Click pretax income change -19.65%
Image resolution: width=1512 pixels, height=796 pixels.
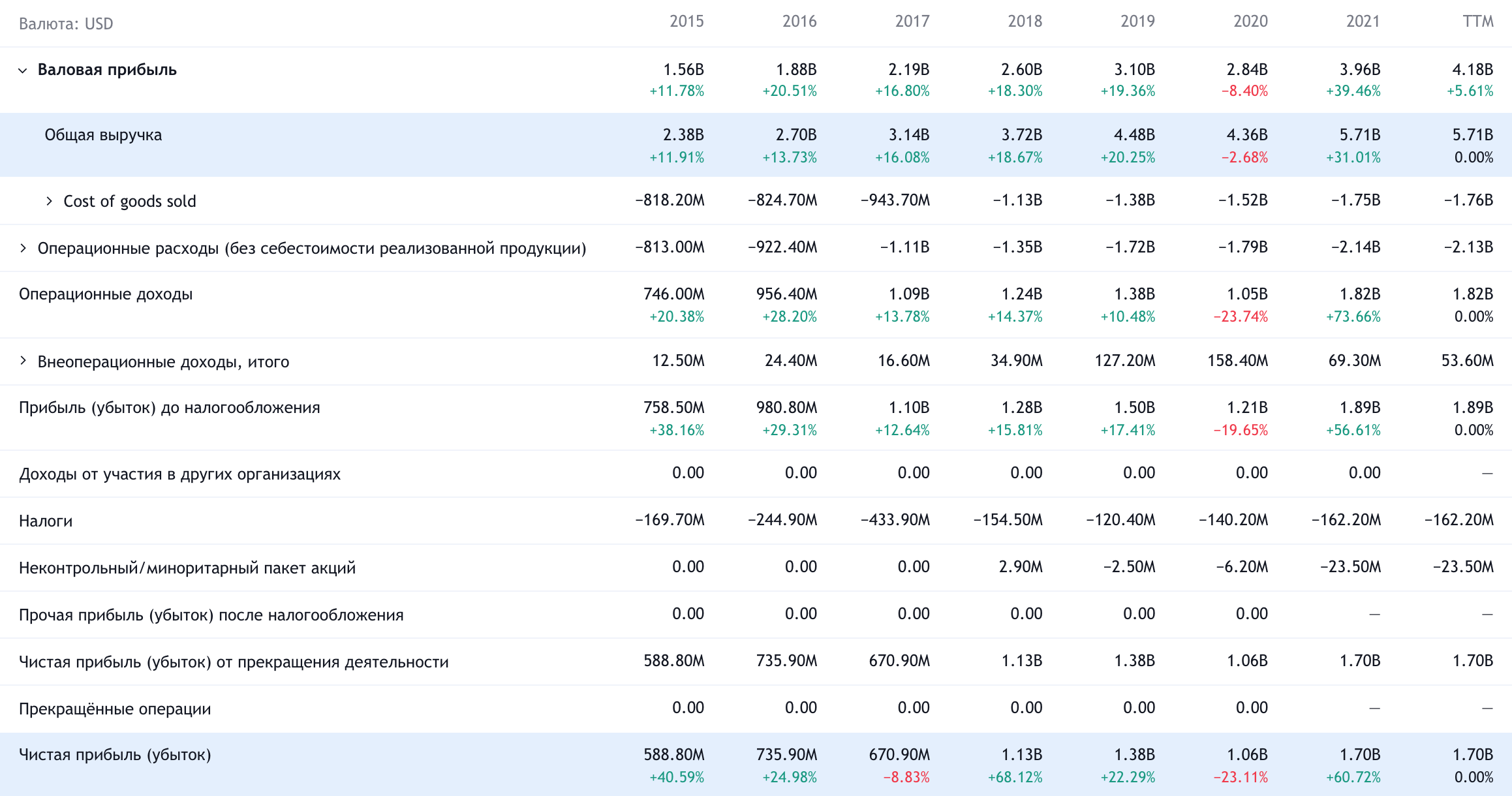coord(1241,430)
